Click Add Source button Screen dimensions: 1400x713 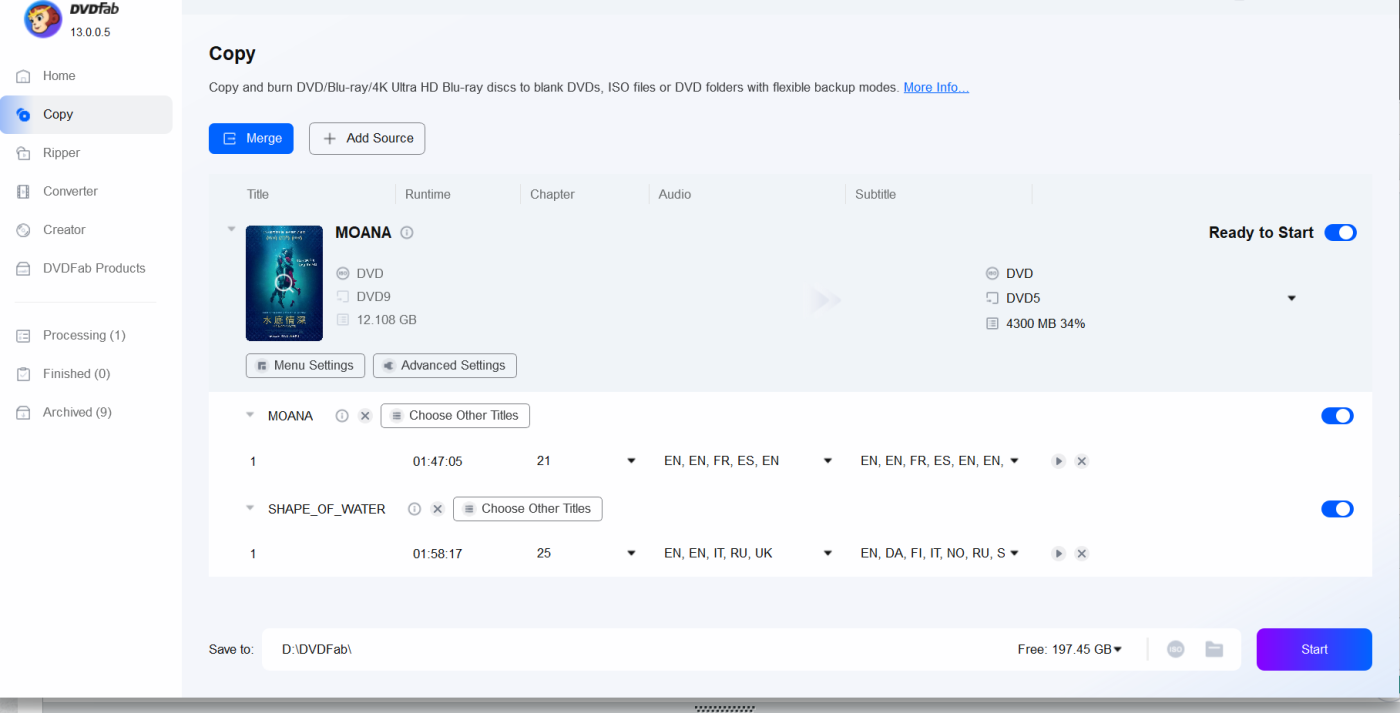pyautogui.click(x=367, y=138)
